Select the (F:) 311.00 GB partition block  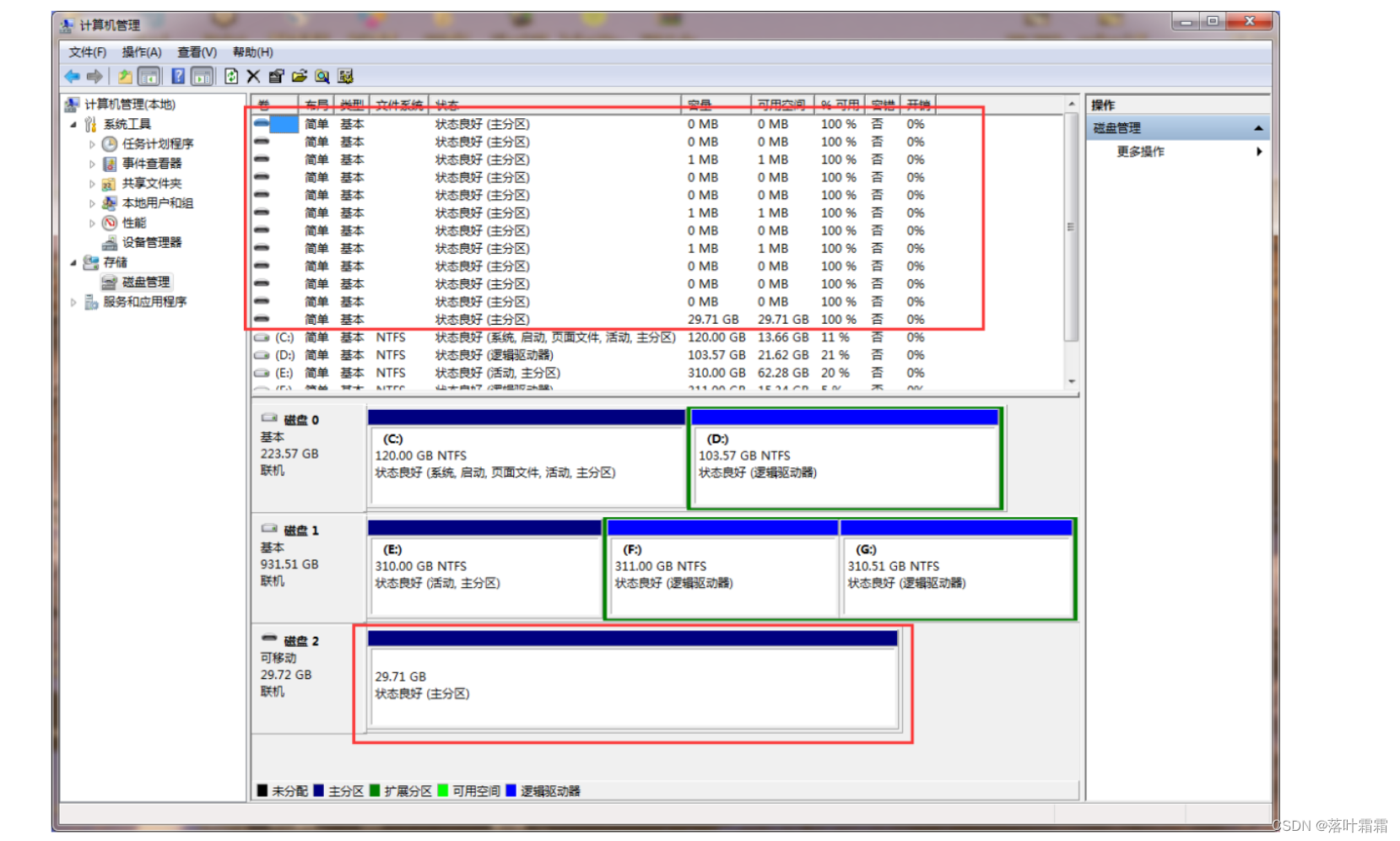pos(722,569)
